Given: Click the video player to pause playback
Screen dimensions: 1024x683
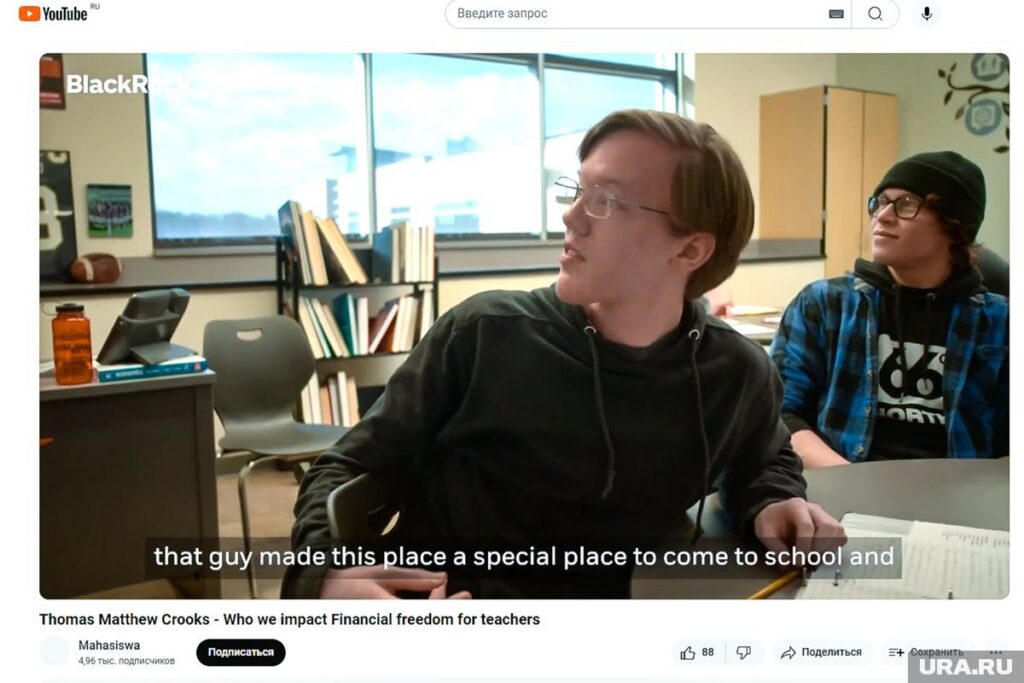Looking at the screenshot, I should click(524, 326).
